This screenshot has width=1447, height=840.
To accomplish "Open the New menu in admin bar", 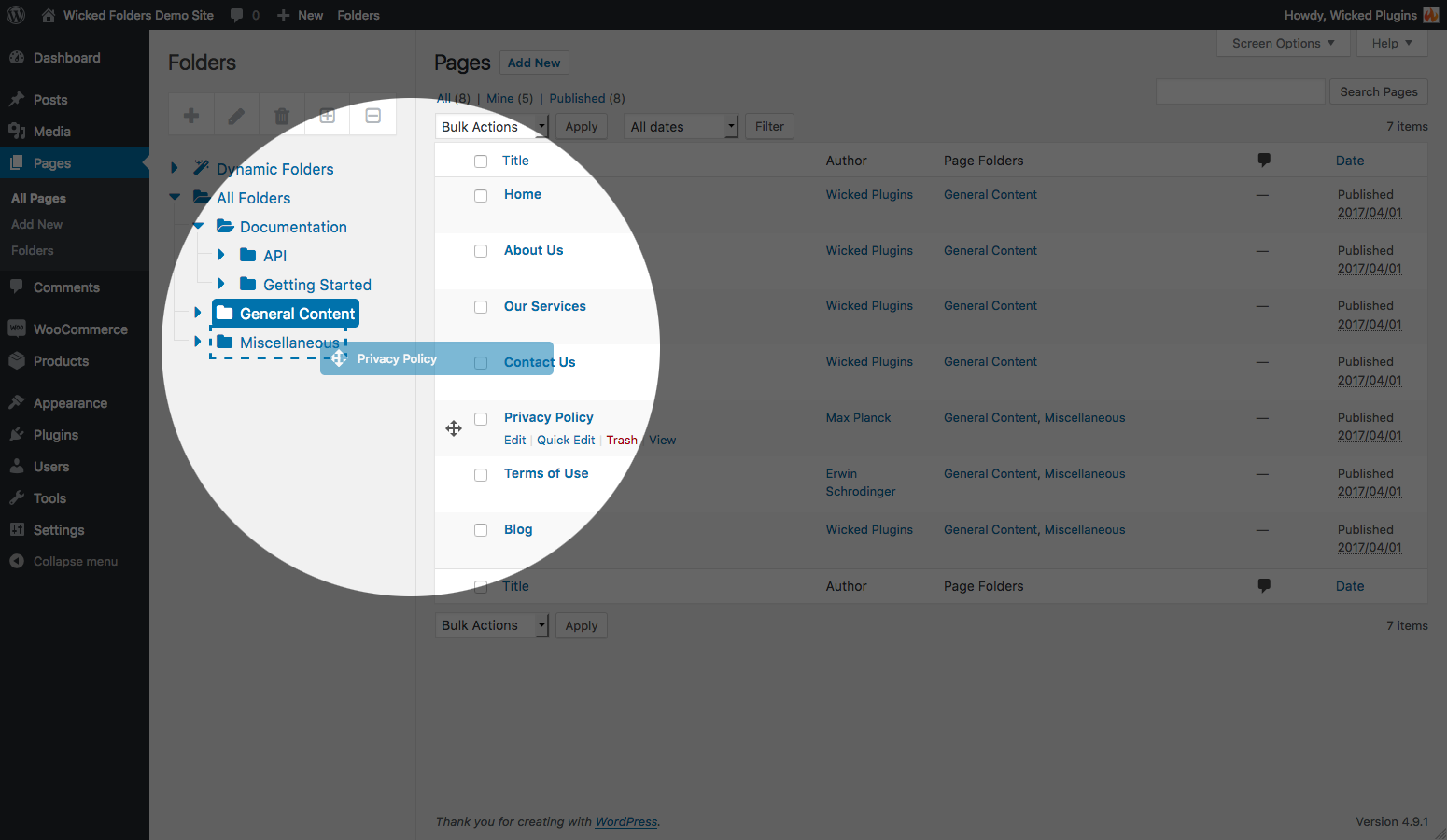I will [300, 15].
